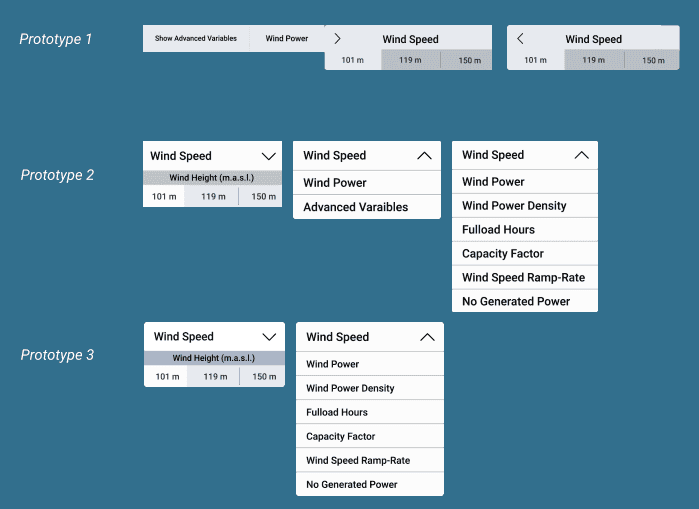The image size is (699, 509).
Task: Click the Wind Power button in Prototype 1
Action: (x=287, y=38)
